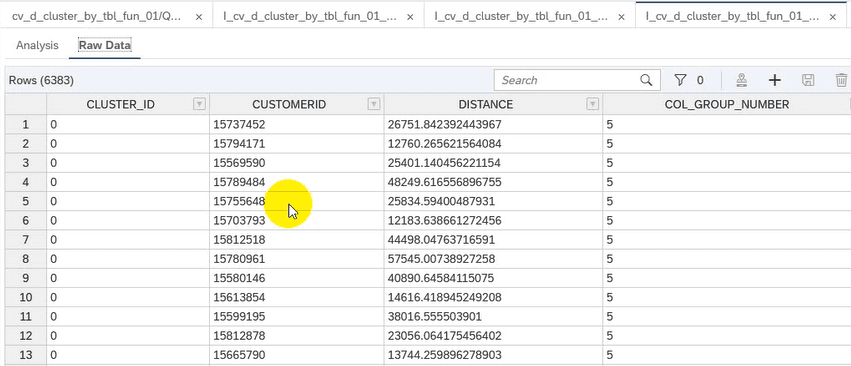This screenshot has width=851, height=366.
Task: Select row number 7 header
Action: (x=26, y=239)
